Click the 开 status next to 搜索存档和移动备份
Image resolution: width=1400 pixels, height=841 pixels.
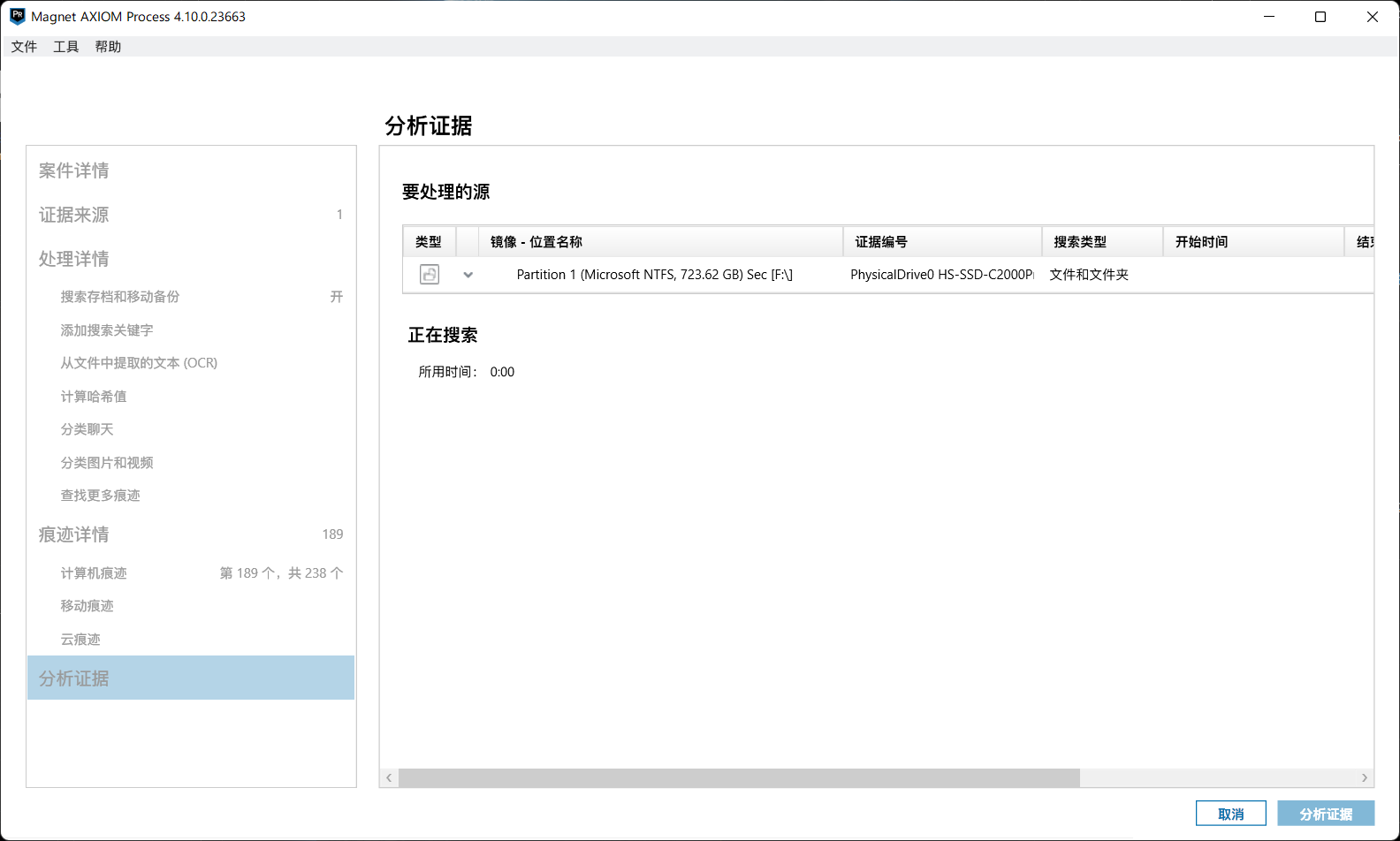[337, 297]
